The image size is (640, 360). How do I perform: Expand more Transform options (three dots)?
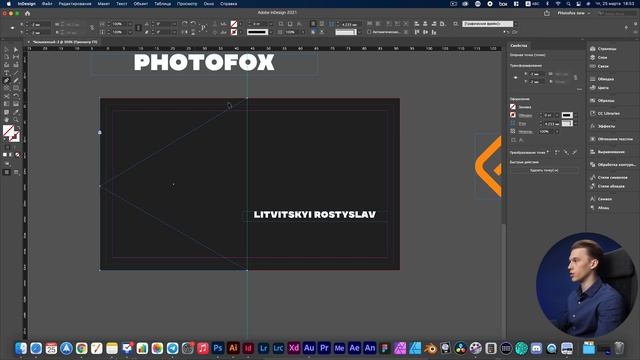pos(579,89)
